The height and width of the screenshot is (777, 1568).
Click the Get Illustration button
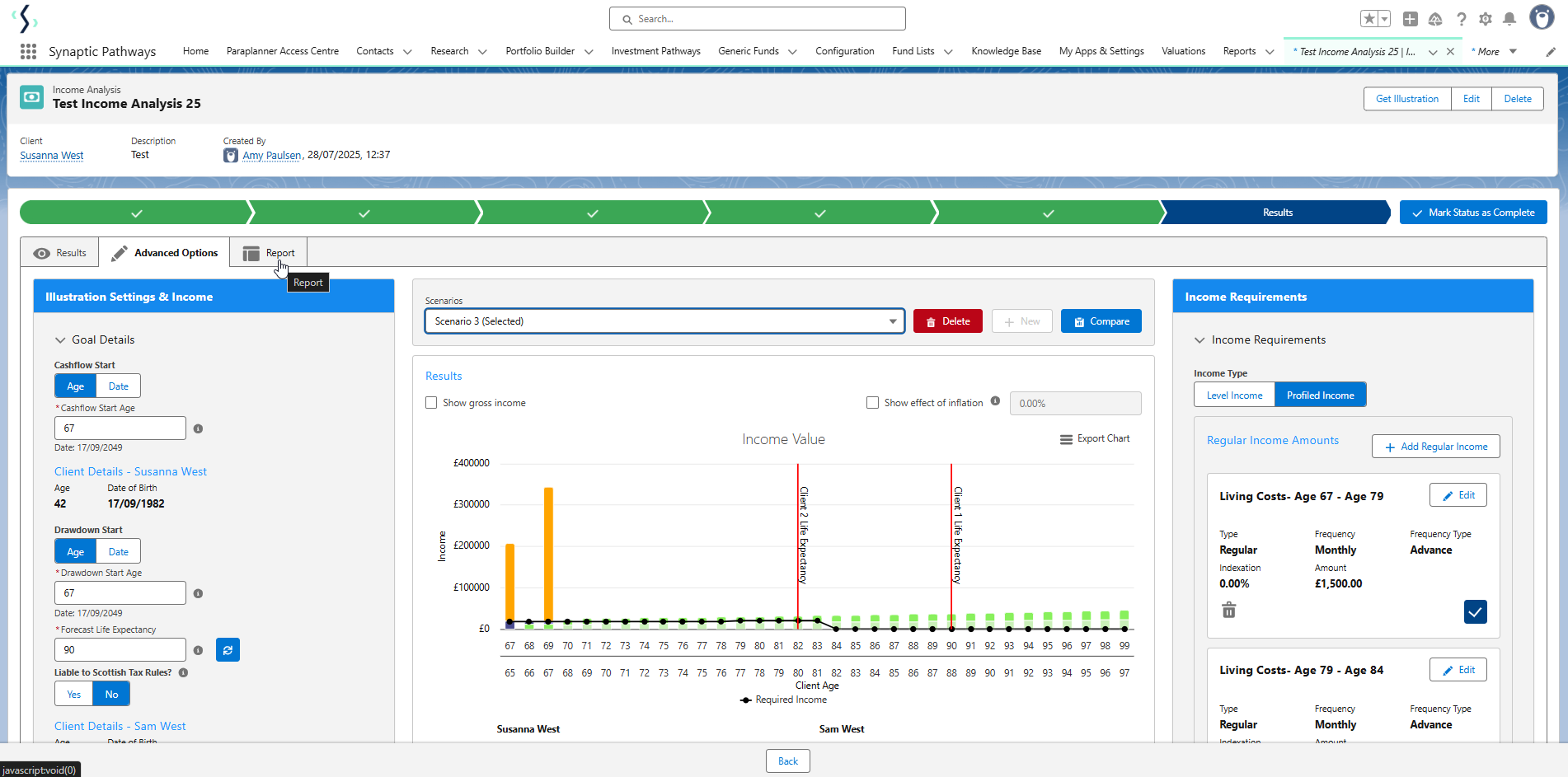(1406, 99)
